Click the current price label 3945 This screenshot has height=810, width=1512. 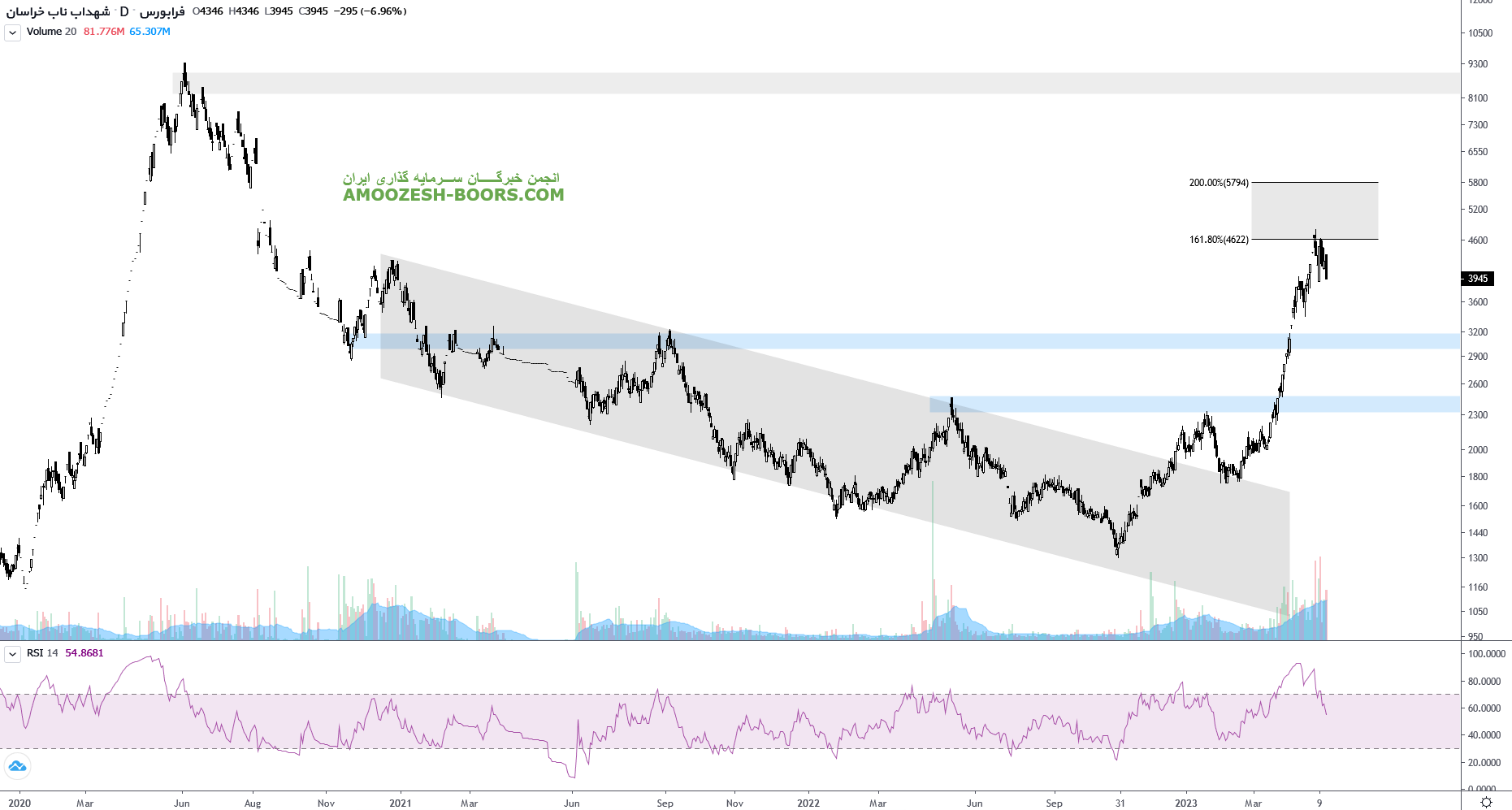pyautogui.click(x=1477, y=279)
